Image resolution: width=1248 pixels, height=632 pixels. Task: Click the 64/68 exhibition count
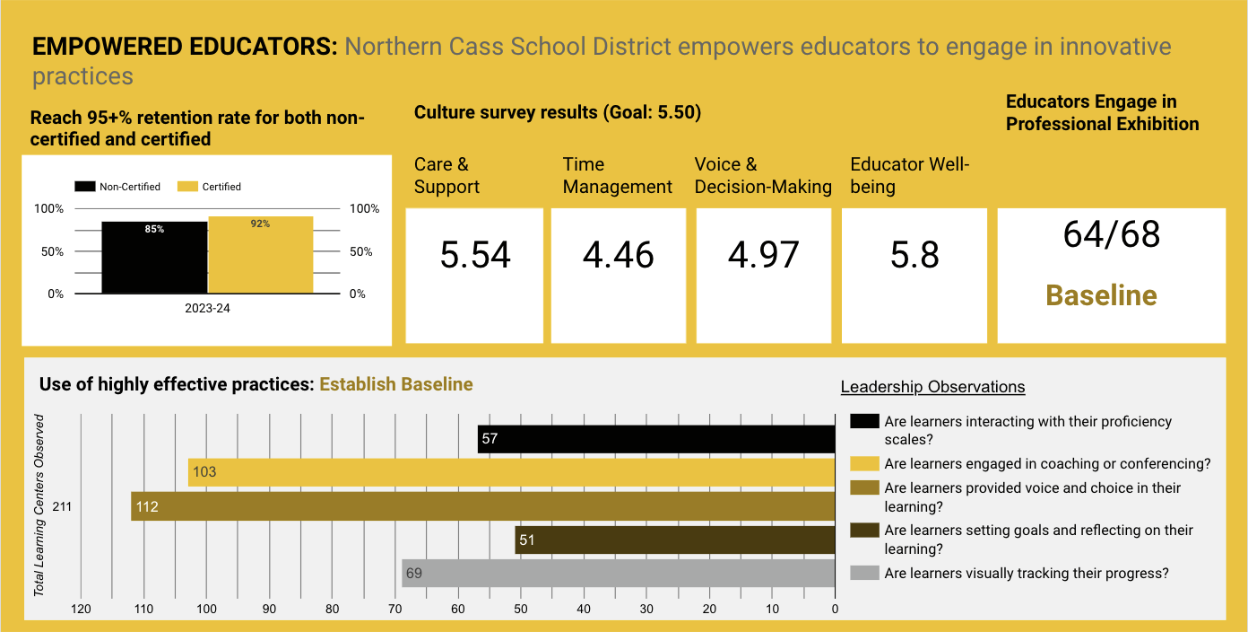click(x=1111, y=234)
